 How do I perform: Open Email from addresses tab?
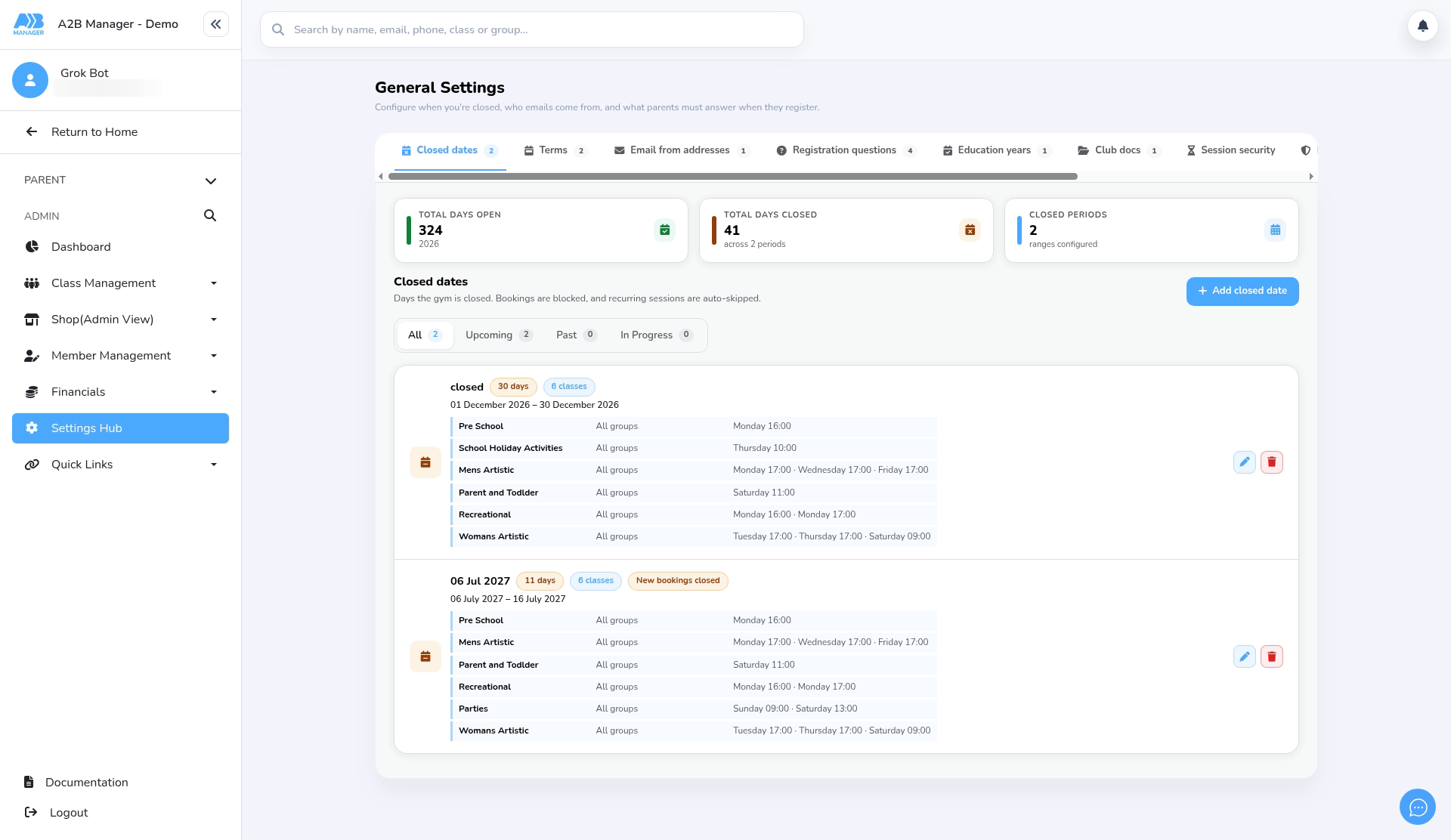point(681,150)
